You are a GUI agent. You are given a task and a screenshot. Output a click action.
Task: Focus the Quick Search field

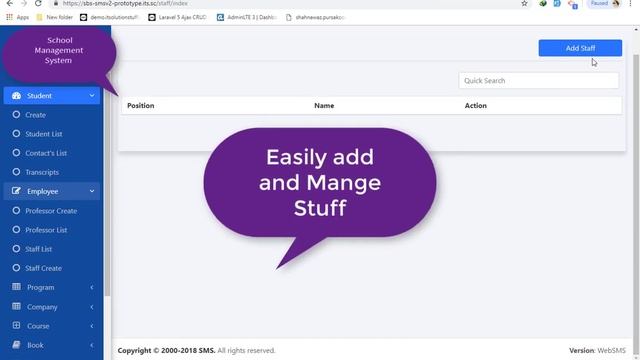coord(539,80)
